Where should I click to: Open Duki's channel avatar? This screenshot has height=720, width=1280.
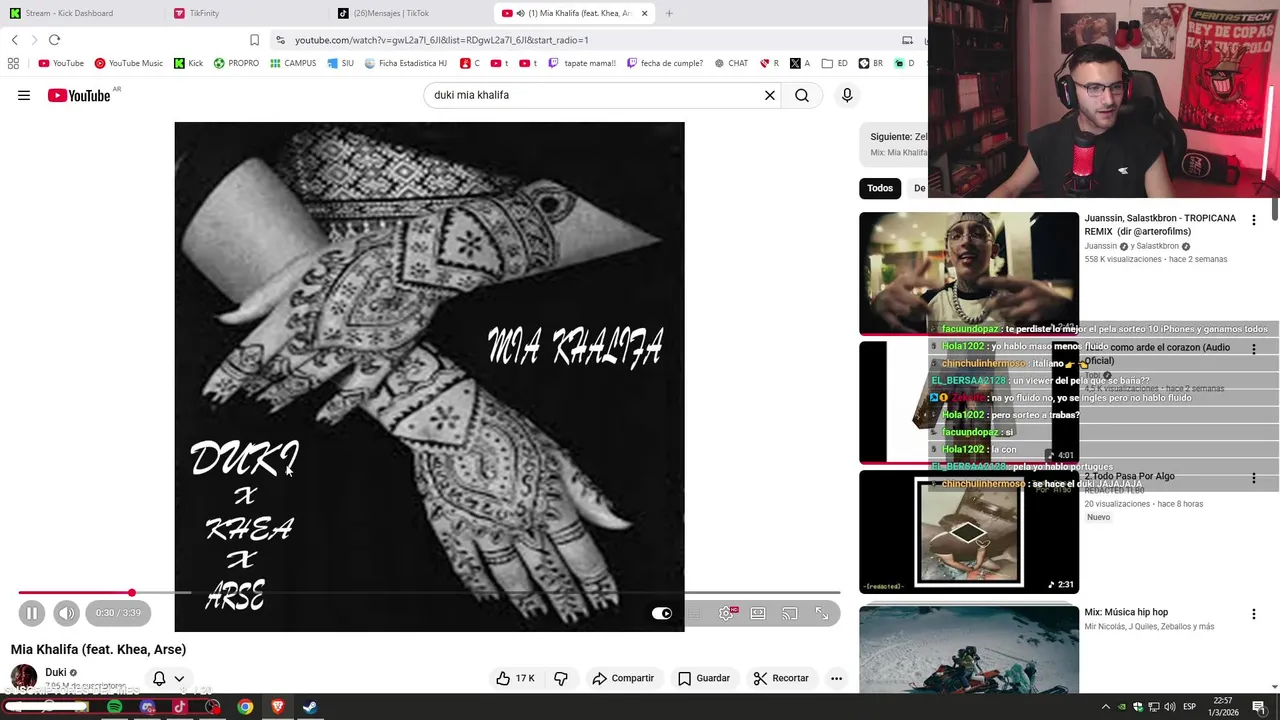coord(24,677)
